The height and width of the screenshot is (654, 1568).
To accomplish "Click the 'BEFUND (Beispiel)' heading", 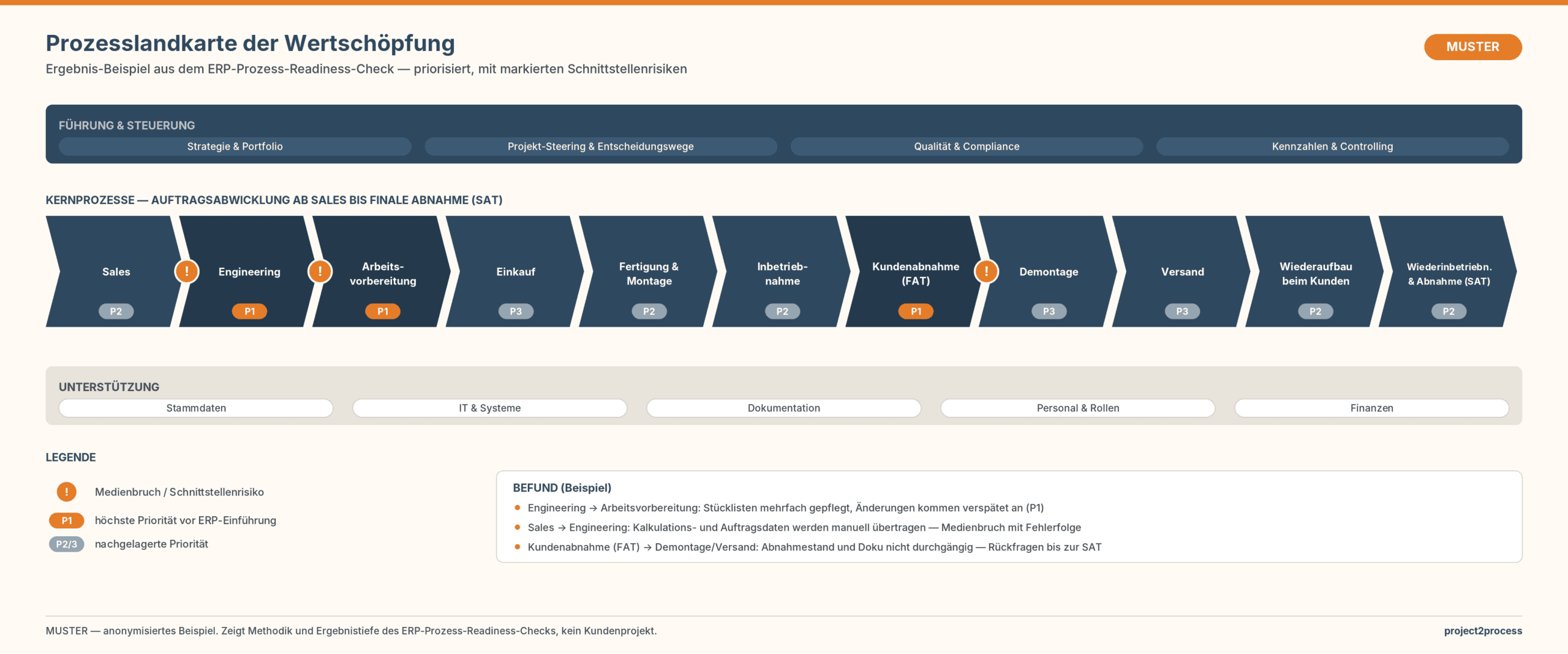I will [x=562, y=488].
